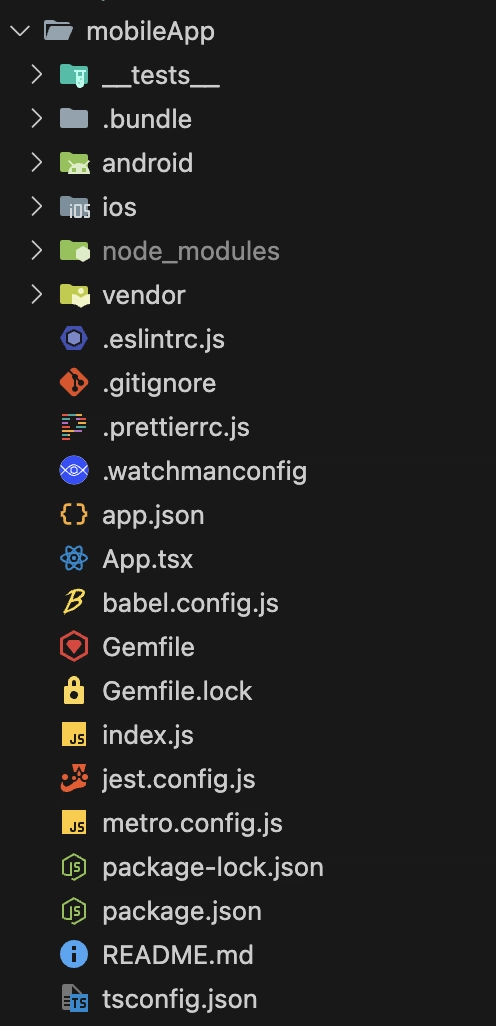Click the lock icon beside Gemfile.lock
Viewport: 496px width, 1026px height.
pos(74,691)
